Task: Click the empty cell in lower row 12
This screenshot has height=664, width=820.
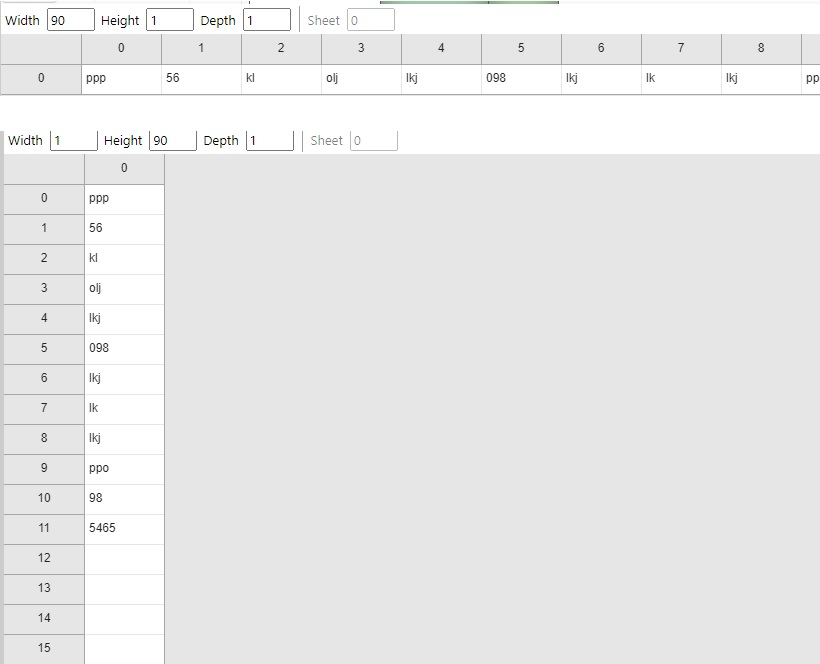Action: pos(124,559)
